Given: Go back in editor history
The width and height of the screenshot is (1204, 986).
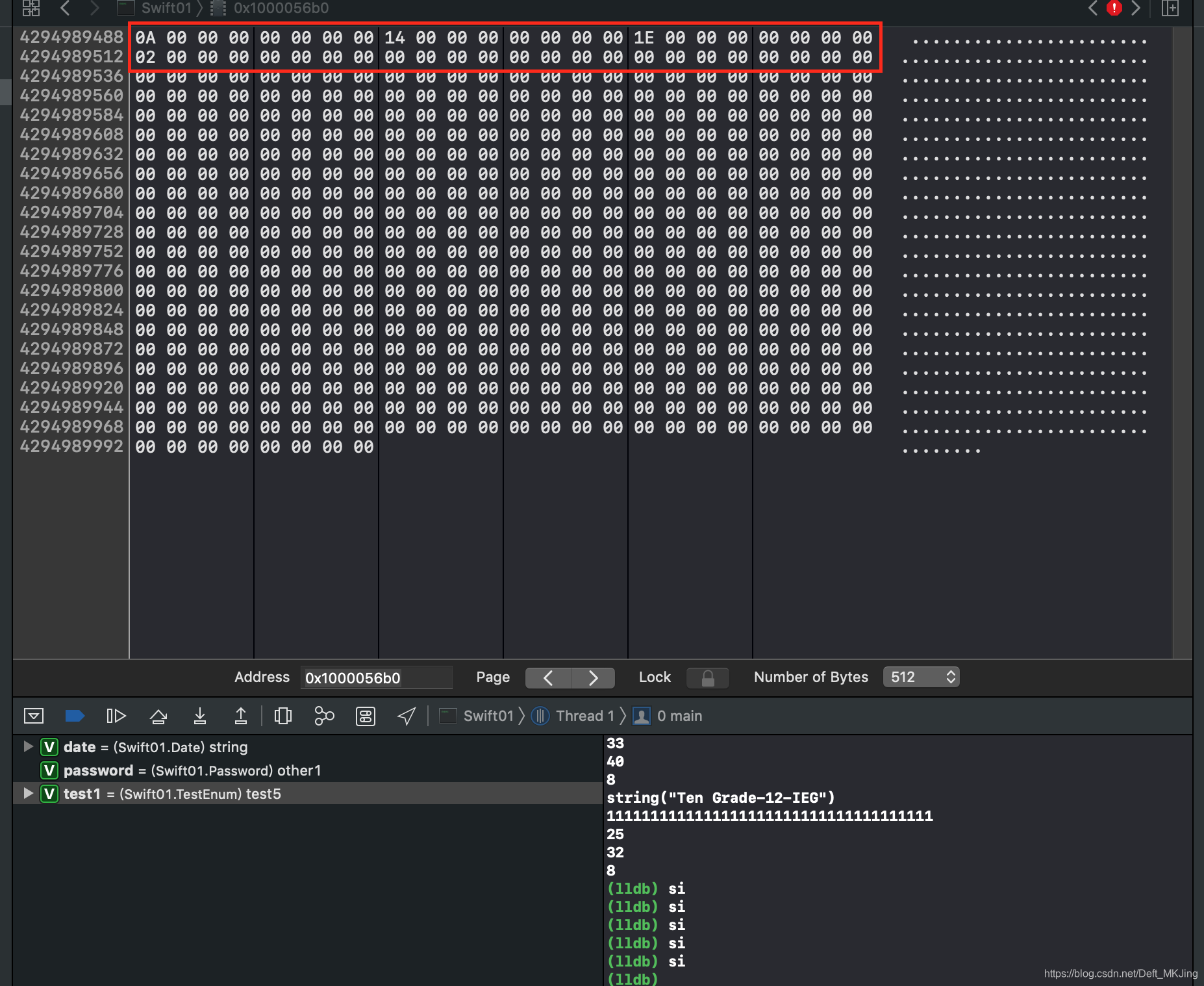Looking at the screenshot, I should pos(64,8).
